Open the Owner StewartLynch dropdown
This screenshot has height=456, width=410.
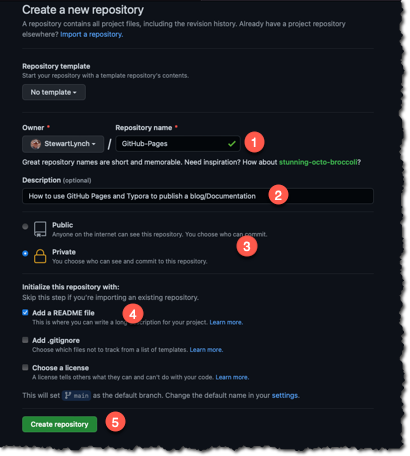[63, 144]
